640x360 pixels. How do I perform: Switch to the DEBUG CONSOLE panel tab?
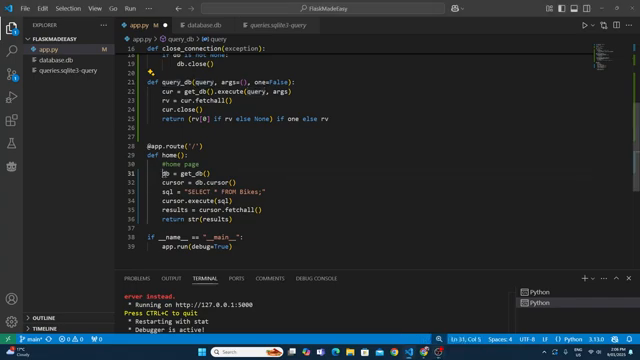point(316,278)
